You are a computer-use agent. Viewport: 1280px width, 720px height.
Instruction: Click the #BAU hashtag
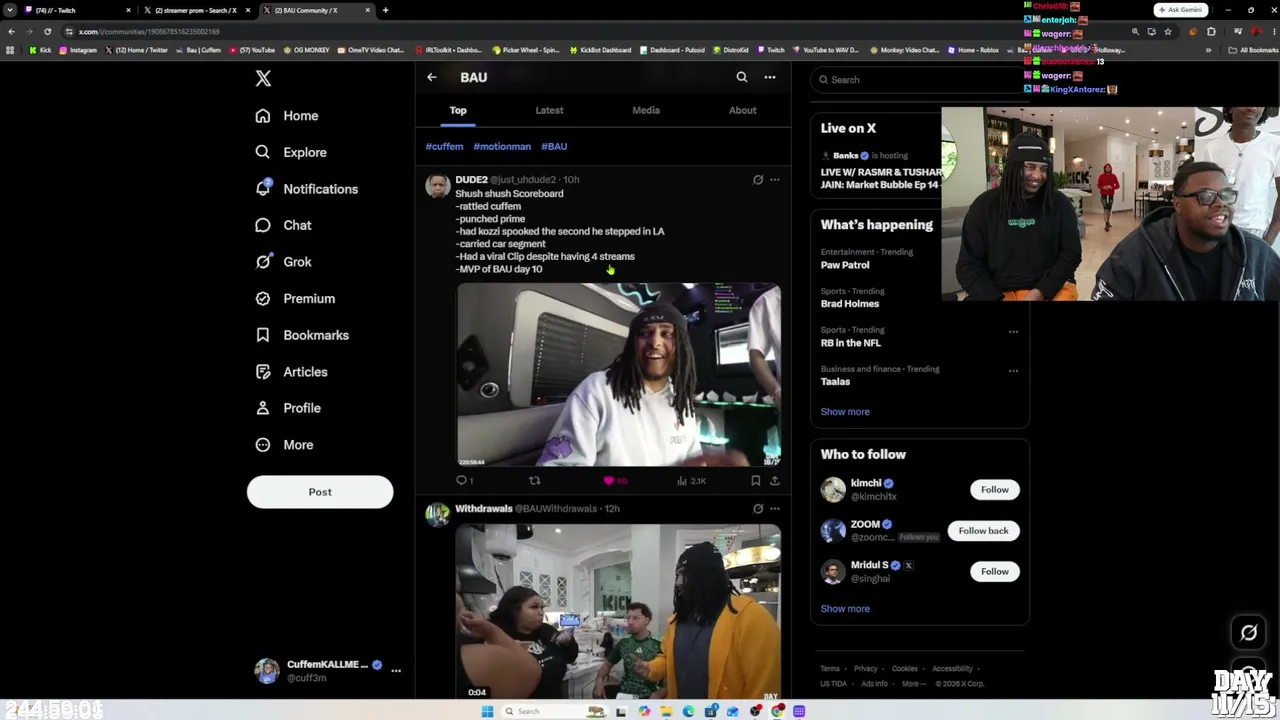(554, 147)
